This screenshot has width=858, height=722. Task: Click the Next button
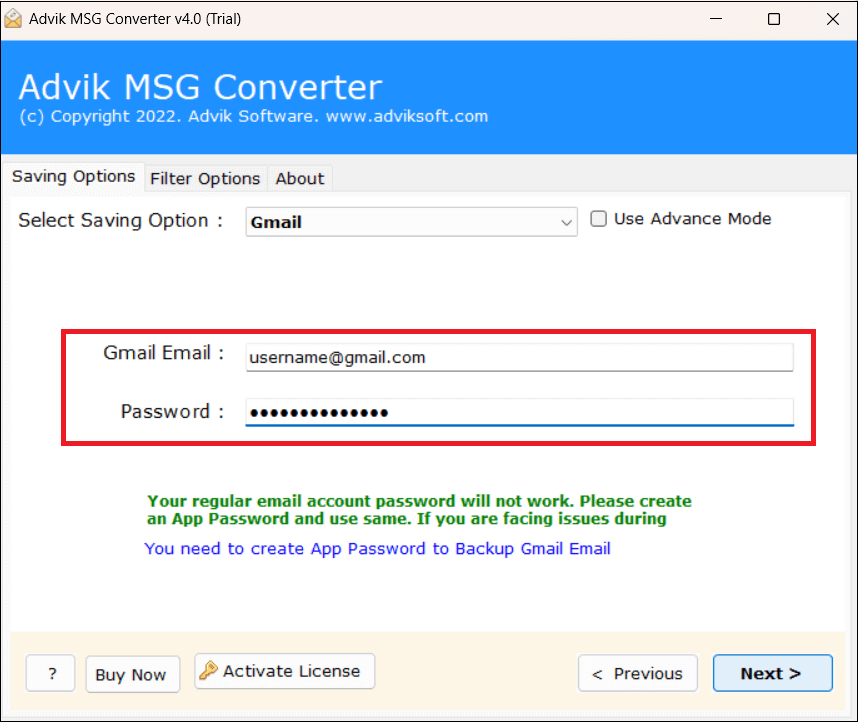[772, 673]
